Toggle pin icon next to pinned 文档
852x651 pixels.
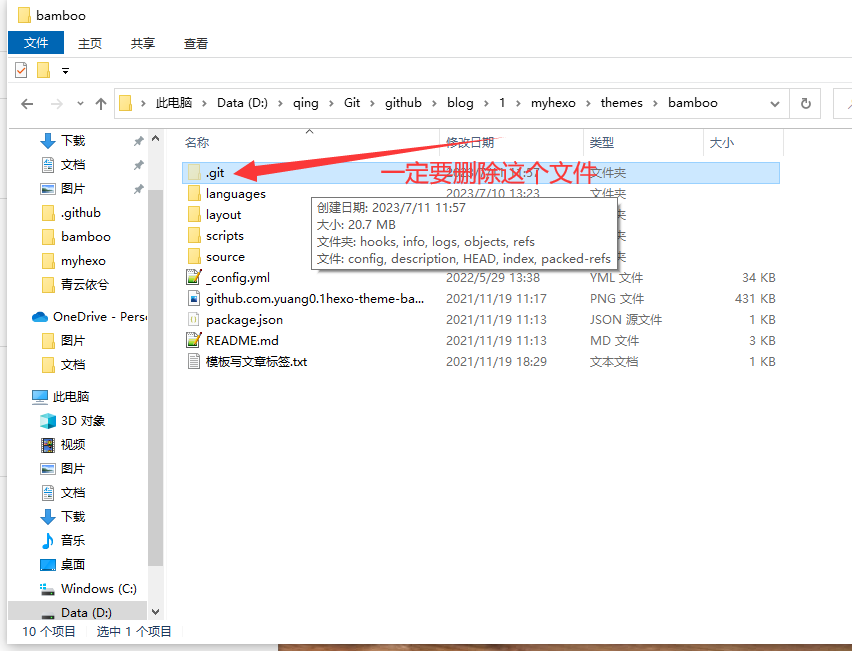tap(139, 165)
